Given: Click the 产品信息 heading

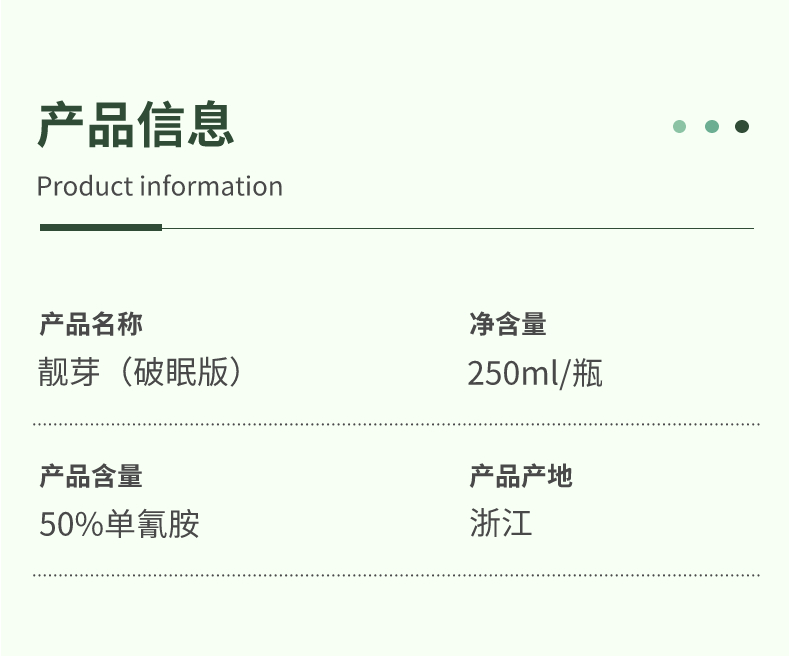Looking at the screenshot, I should 135,125.
